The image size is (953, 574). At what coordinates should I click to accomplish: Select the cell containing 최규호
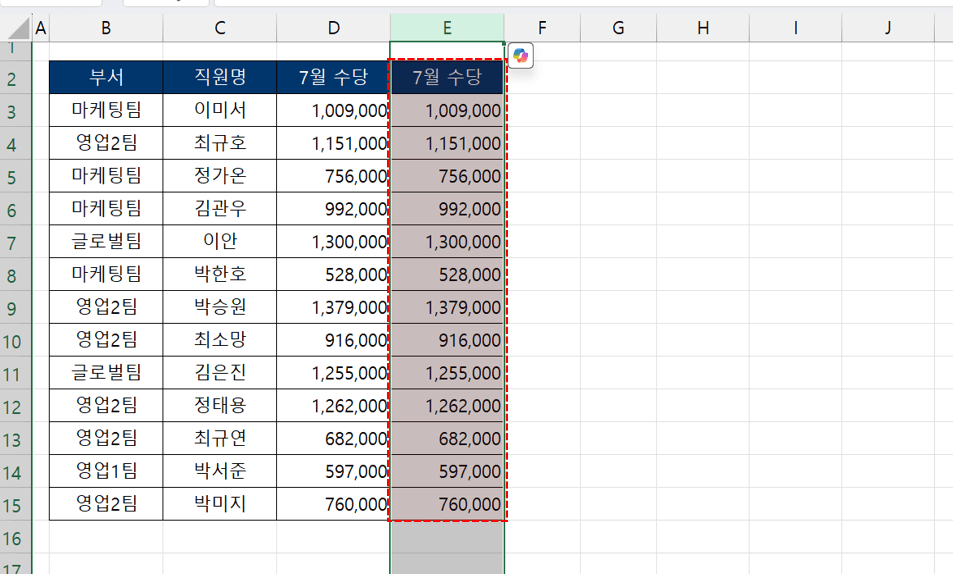pos(220,144)
